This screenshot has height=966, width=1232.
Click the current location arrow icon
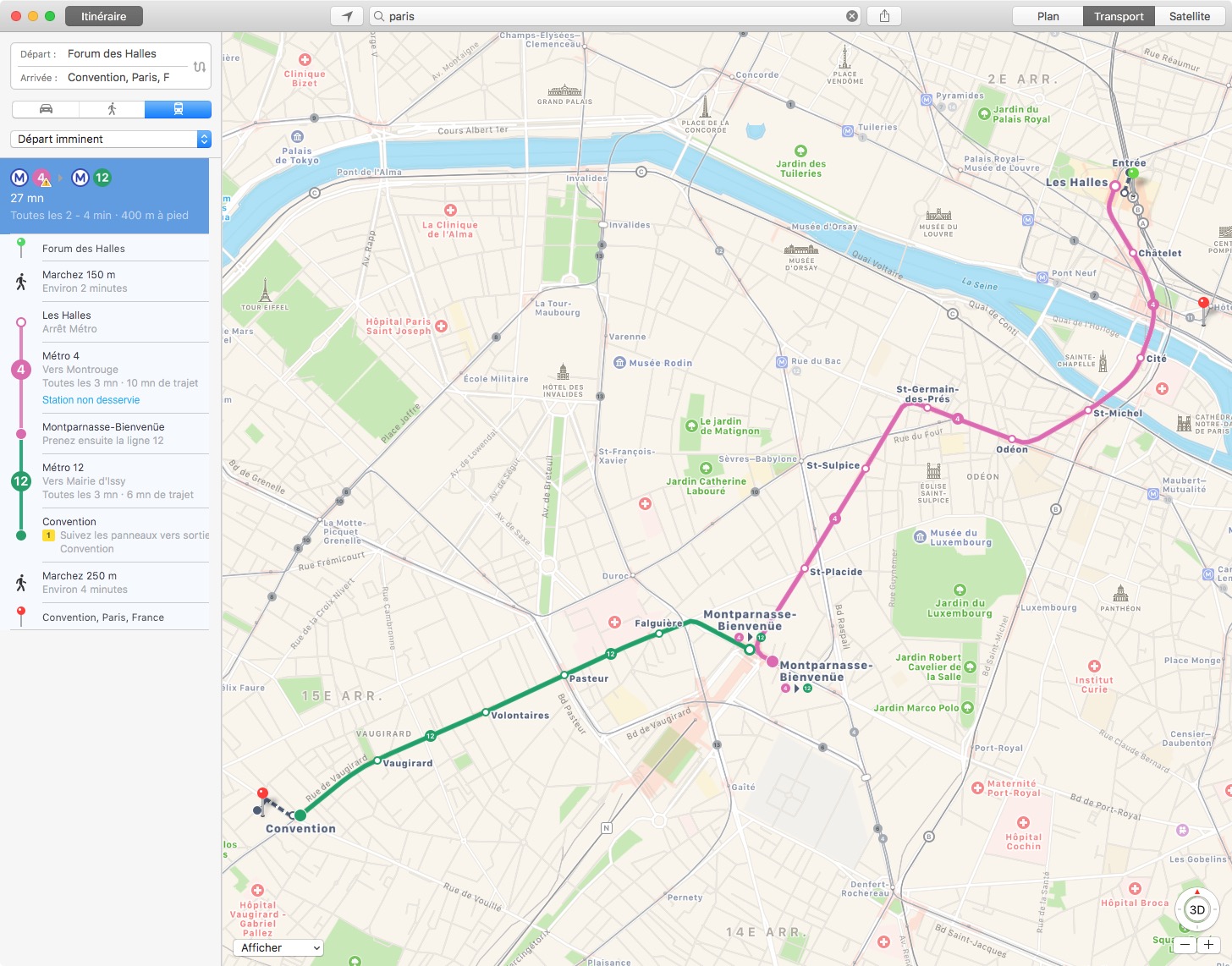coord(348,16)
